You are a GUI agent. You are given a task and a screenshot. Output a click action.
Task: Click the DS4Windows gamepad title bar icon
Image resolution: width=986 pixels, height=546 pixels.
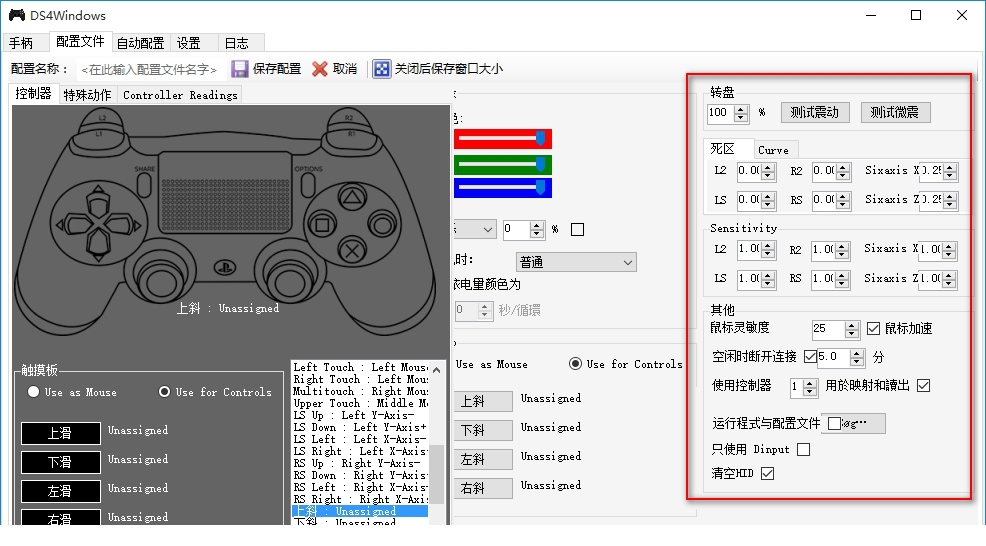tap(16, 15)
